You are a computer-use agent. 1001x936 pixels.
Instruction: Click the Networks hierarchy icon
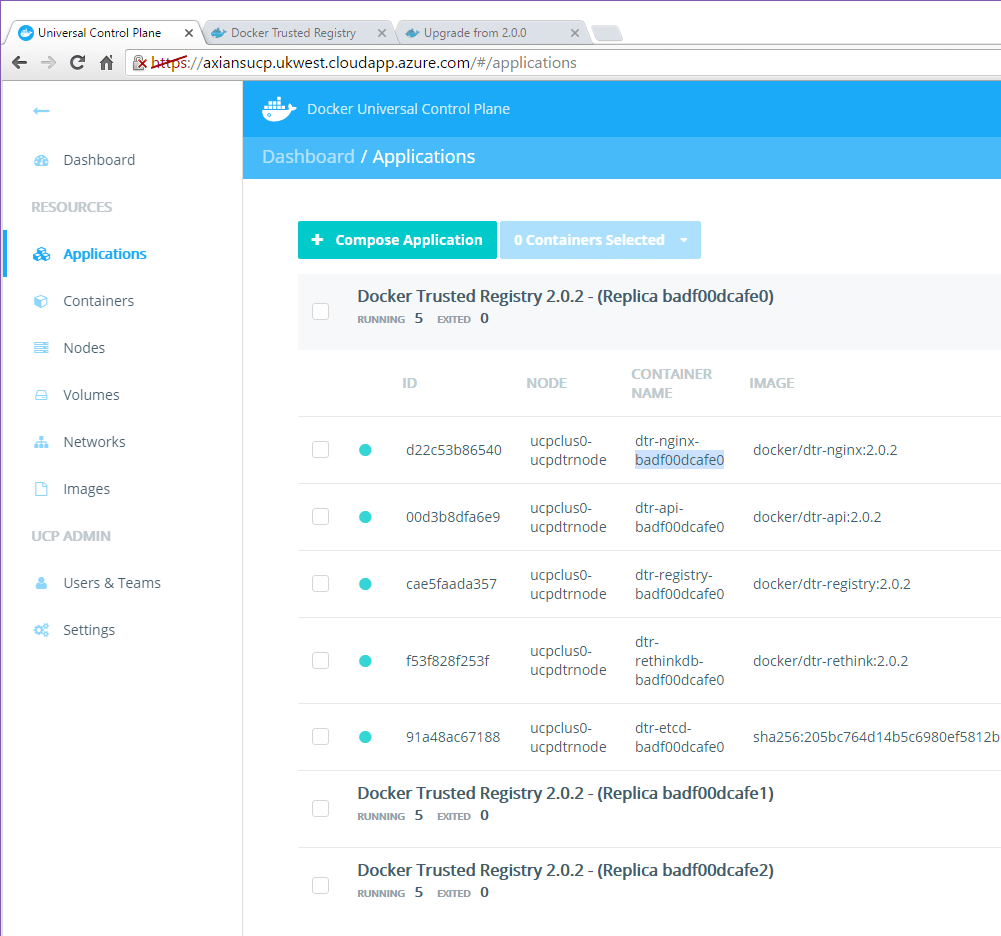(x=41, y=442)
